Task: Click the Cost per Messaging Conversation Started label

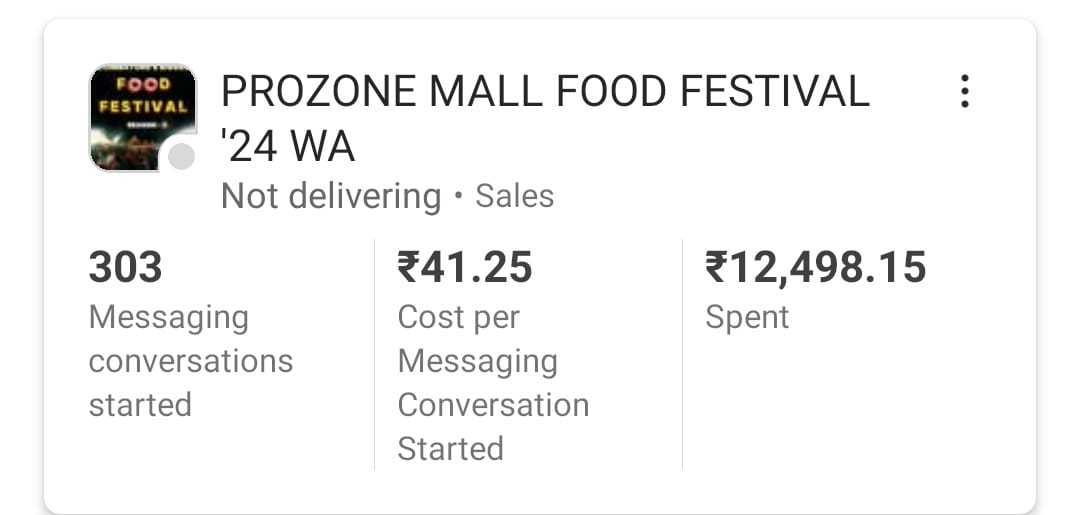Action: (492, 382)
